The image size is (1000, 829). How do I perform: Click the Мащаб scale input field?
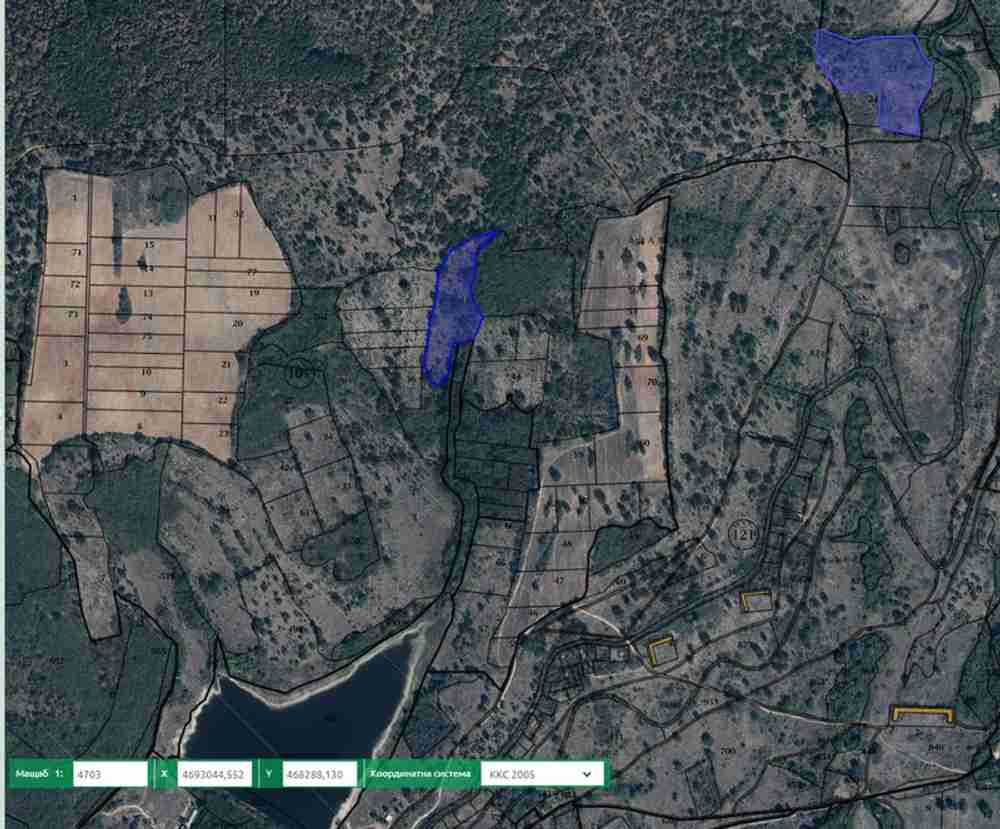[x=110, y=774]
